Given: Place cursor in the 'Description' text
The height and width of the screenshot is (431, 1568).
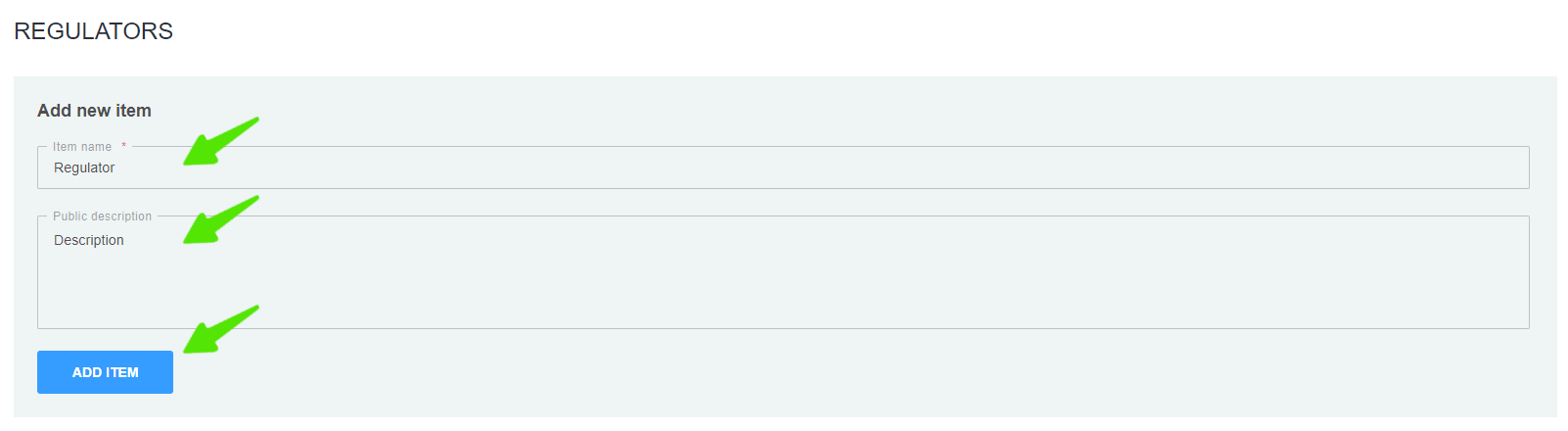Looking at the screenshot, I should [89, 240].
